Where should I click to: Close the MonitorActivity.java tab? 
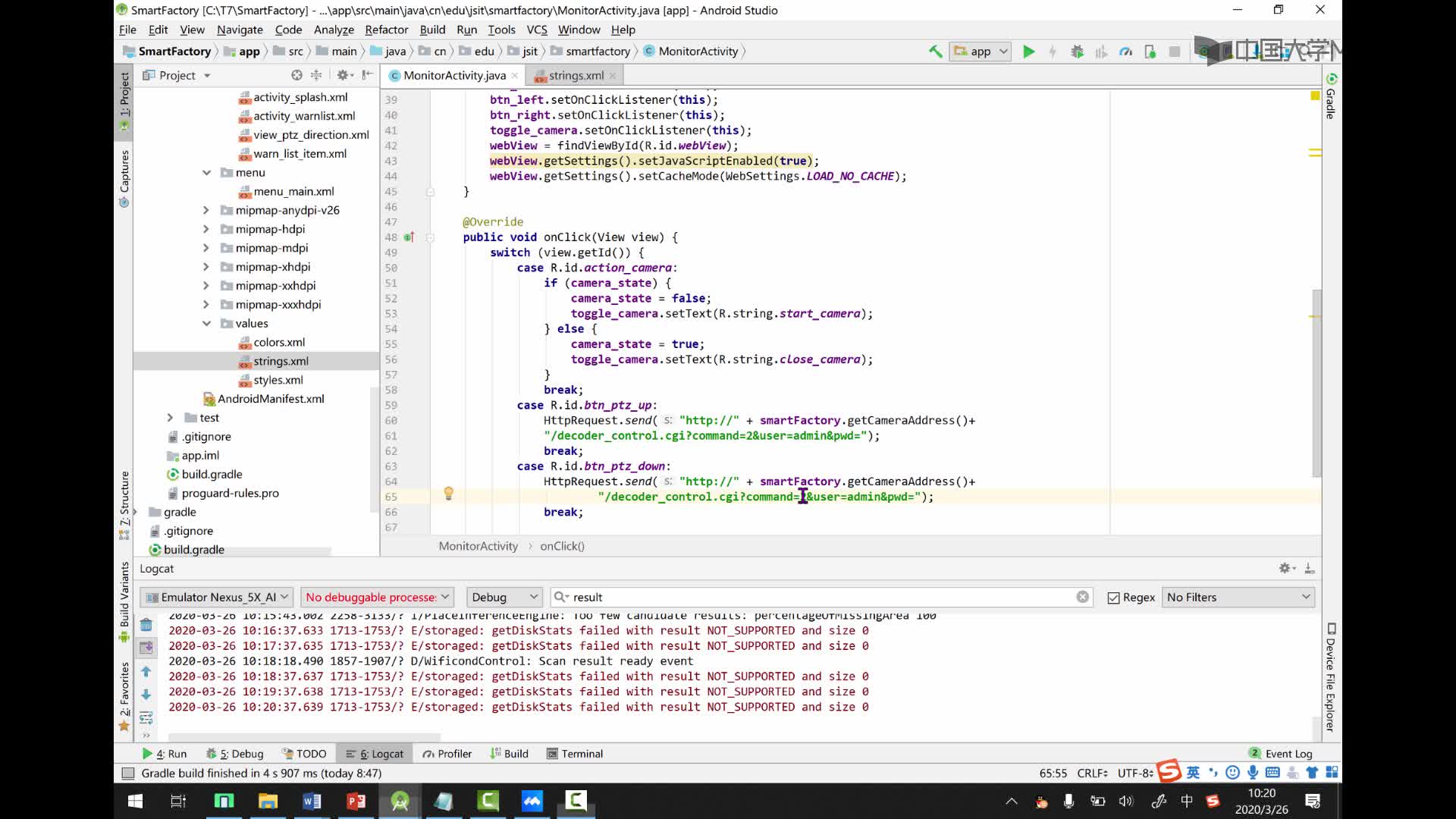[x=514, y=75]
